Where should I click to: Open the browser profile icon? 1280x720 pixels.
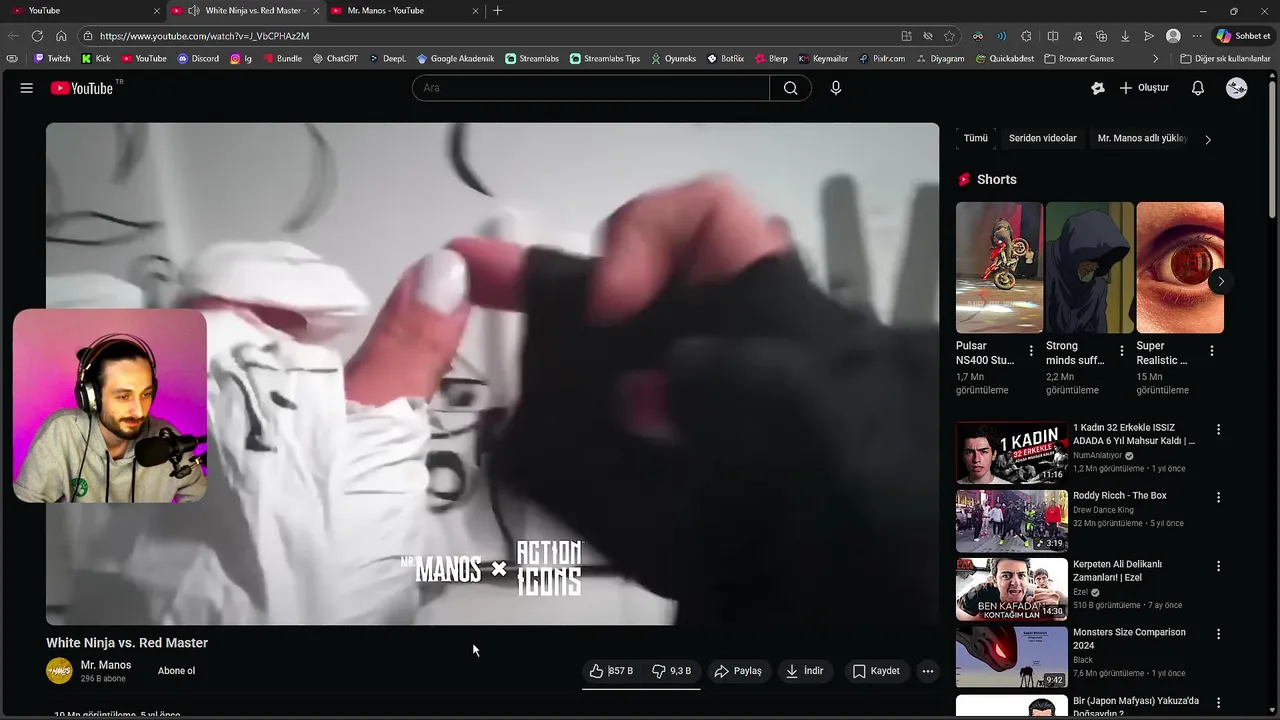point(1173,36)
